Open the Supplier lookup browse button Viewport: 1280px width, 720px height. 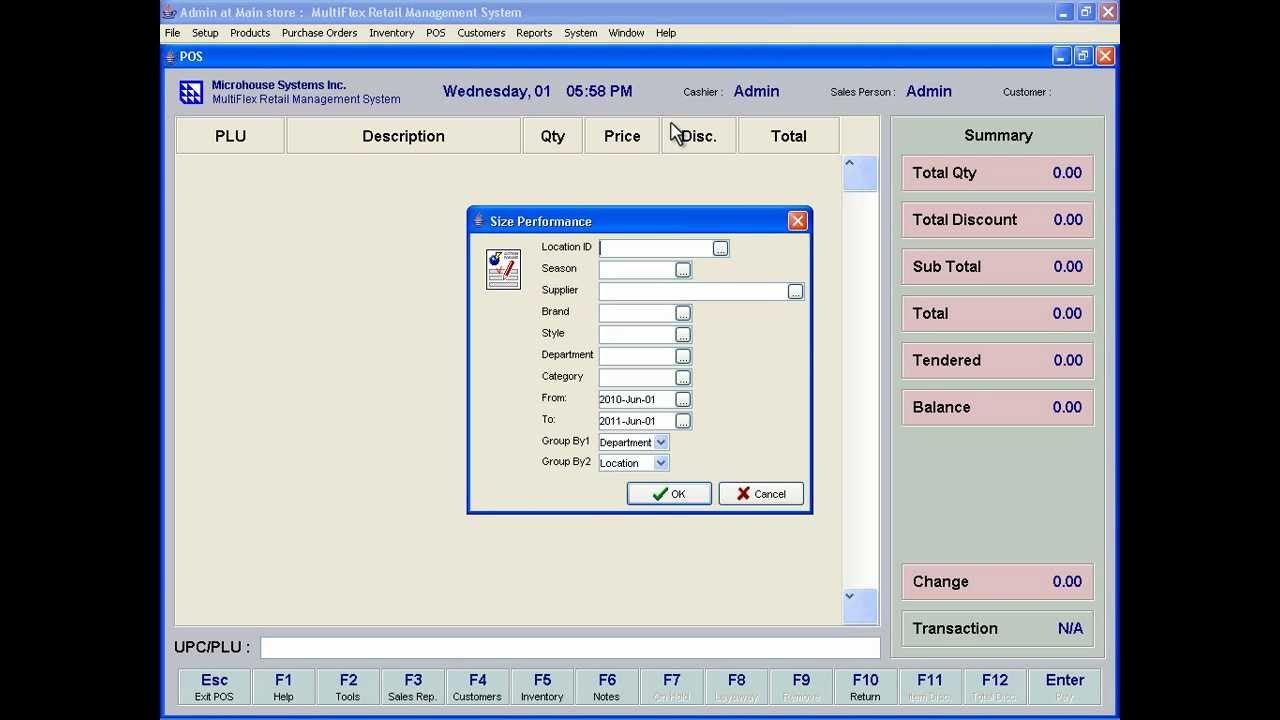click(795, 291)
